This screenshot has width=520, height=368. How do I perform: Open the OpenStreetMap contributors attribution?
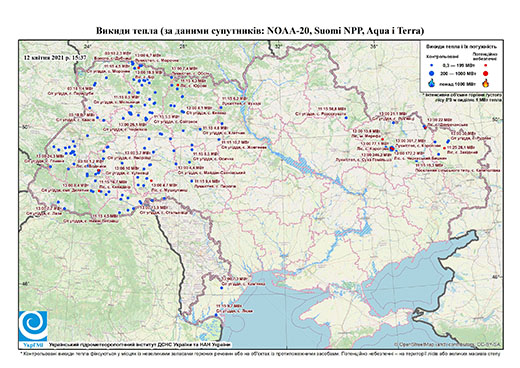pos(447,345)
